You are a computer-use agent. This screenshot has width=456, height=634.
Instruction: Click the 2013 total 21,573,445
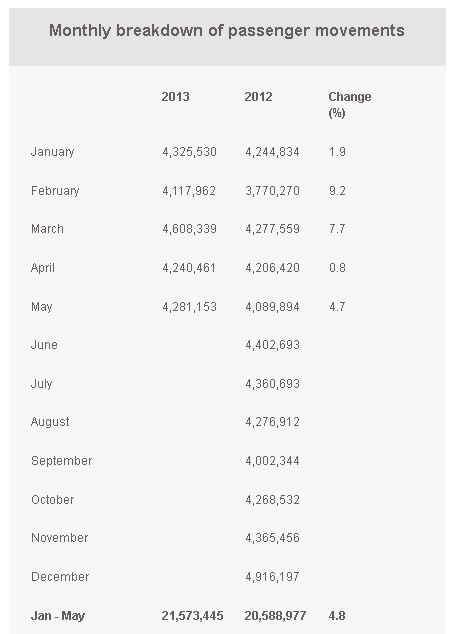(192, 616)
